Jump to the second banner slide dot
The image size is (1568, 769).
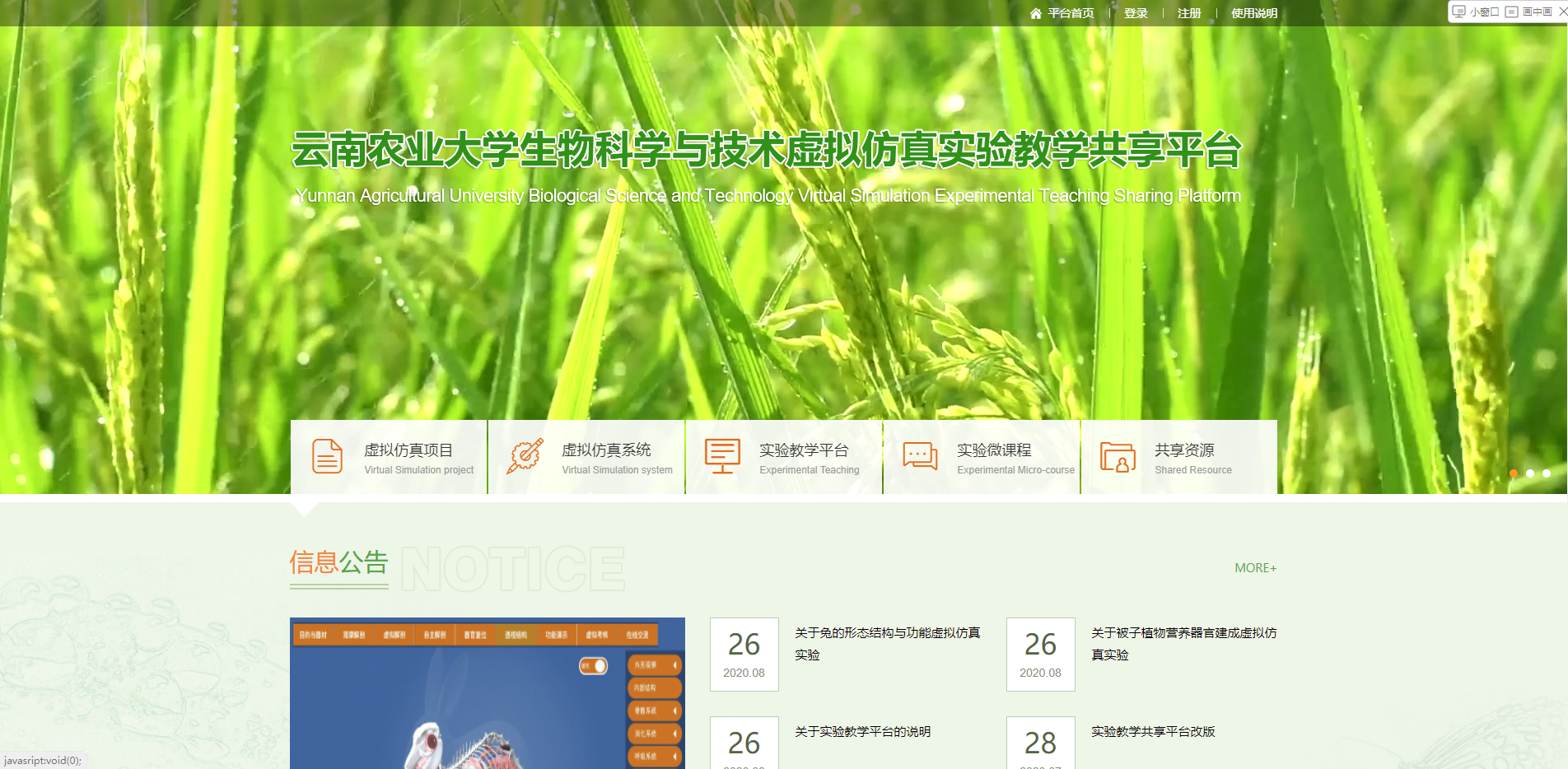click(1530, 473)
